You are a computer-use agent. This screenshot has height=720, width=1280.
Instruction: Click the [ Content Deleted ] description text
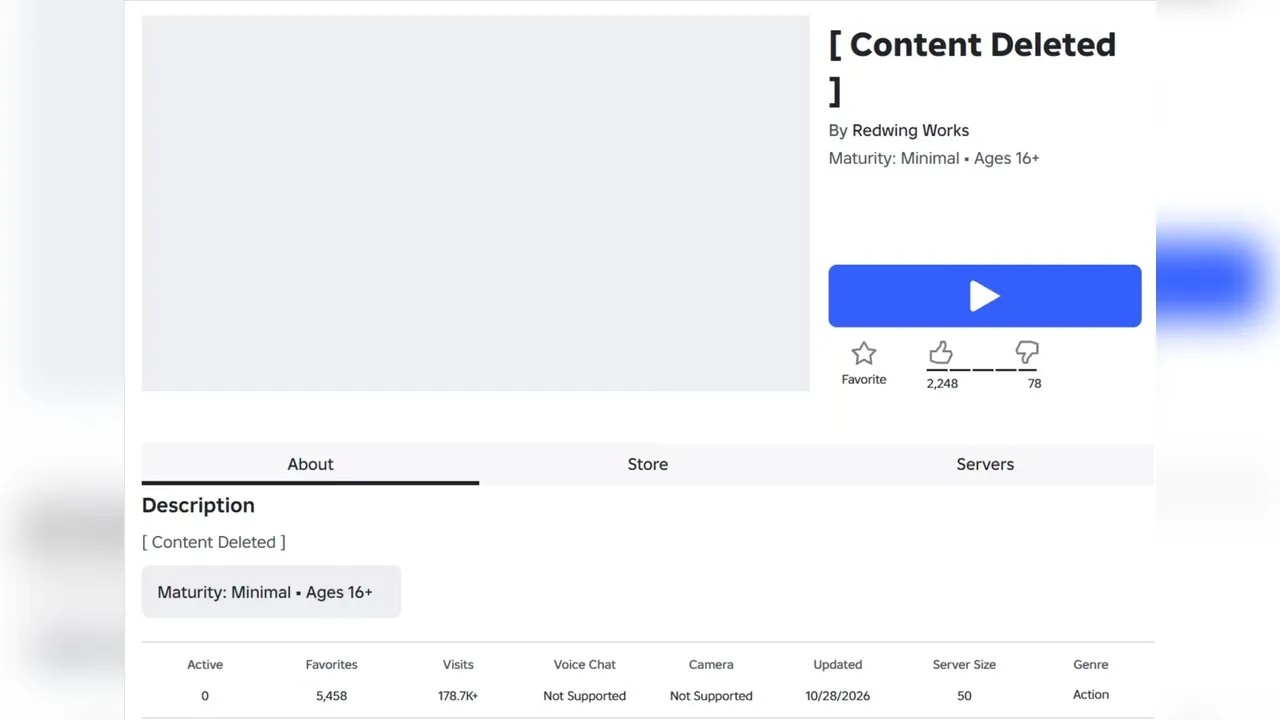[x=214, y=542]
